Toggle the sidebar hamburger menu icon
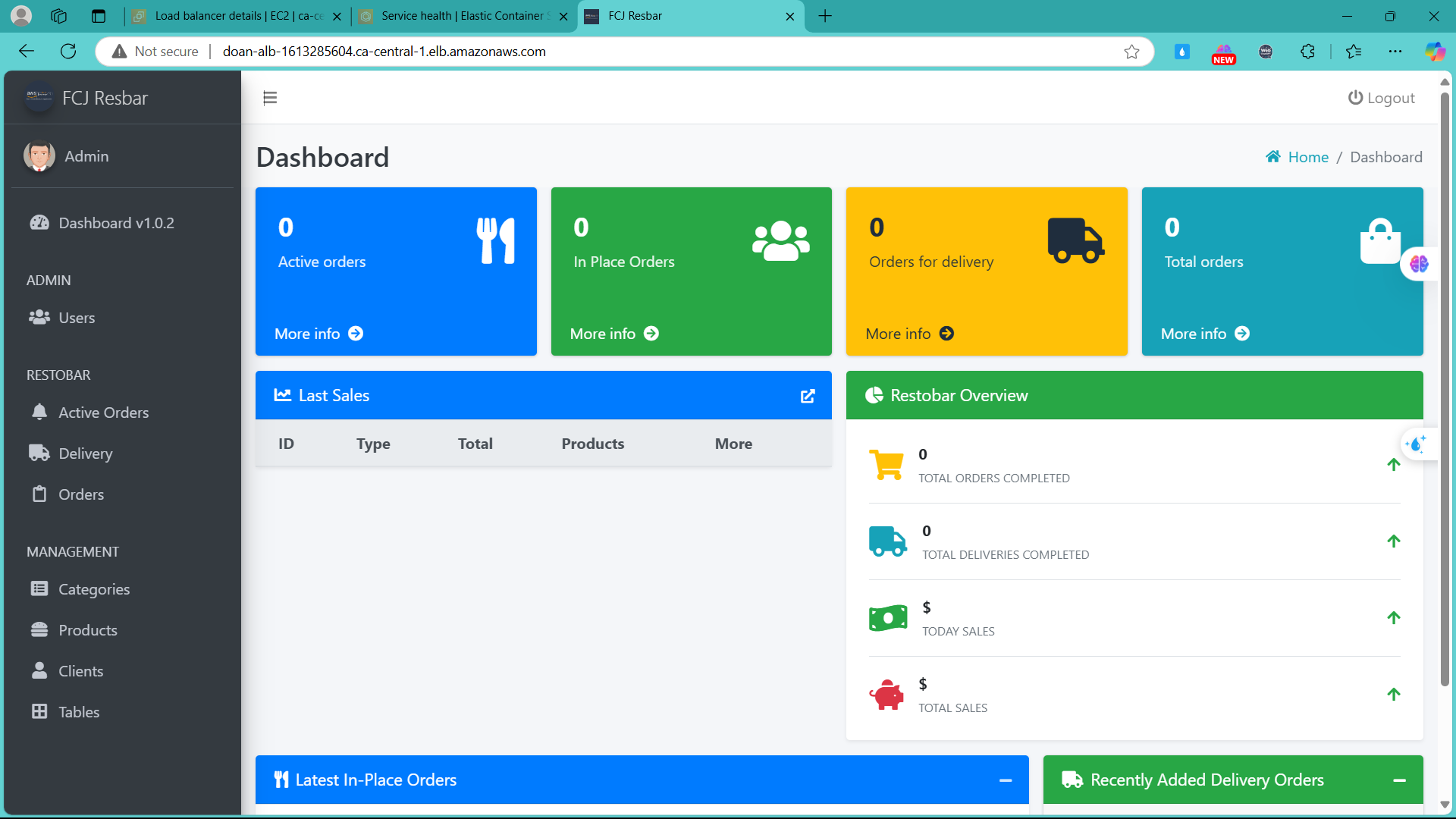This screenshot has height=819, width=1456. (x=270, y=98)
